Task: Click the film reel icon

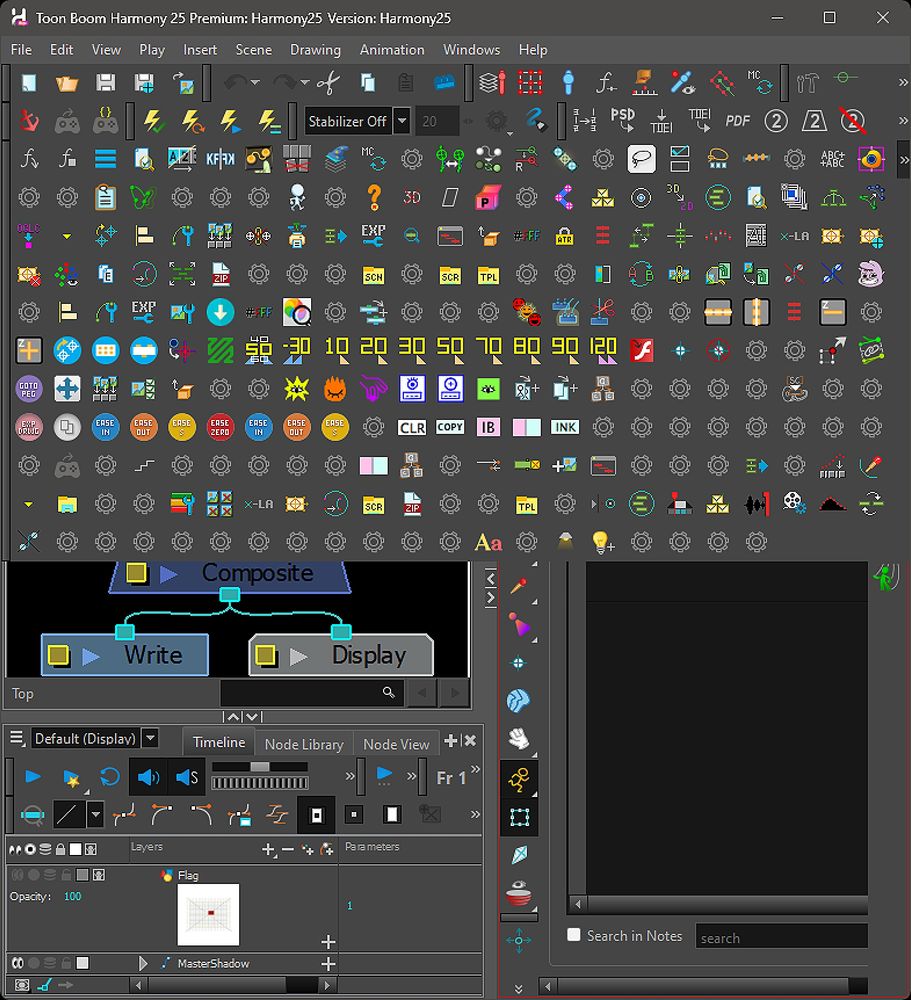Action: [794, 504]
